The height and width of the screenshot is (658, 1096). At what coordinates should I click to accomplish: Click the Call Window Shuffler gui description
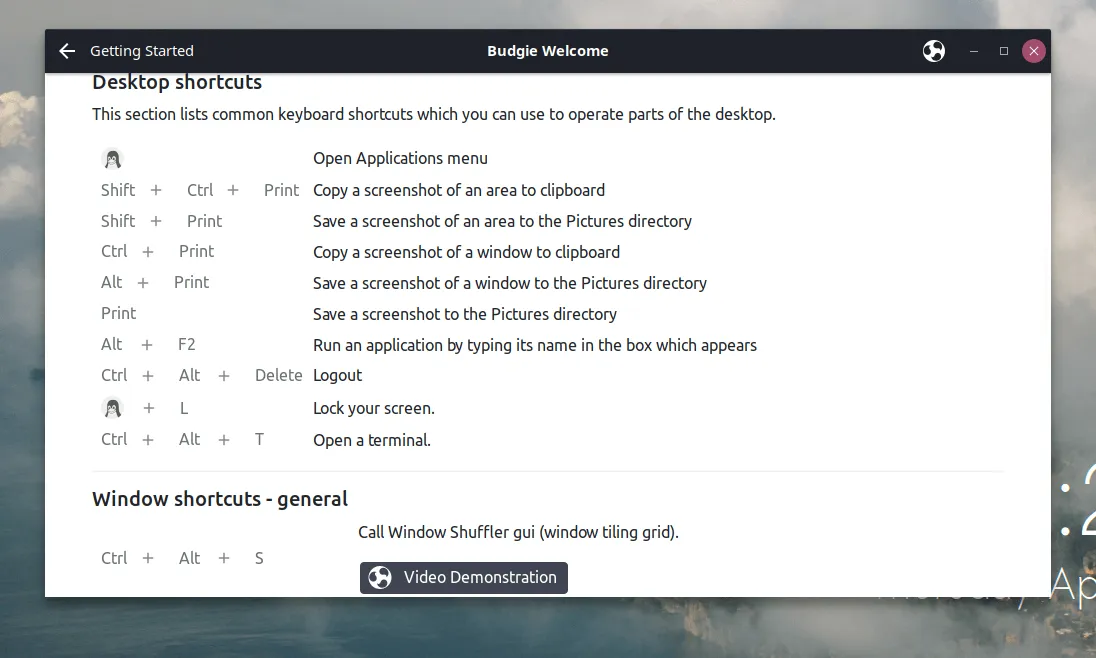click(x=518, y=533)
